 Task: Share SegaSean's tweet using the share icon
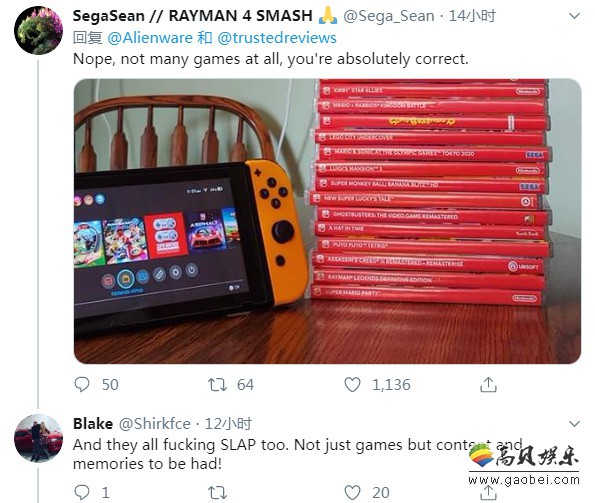[x=488, y=384]
